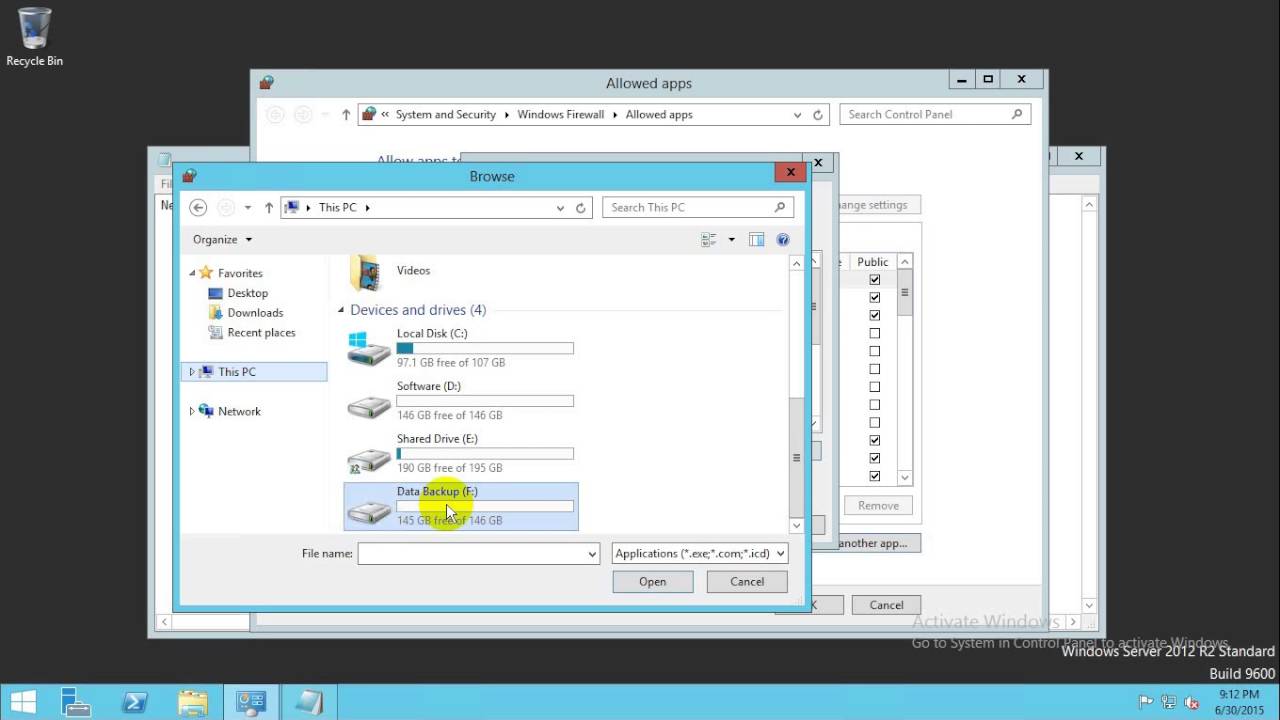Select the Videos folder icon
Image resolution: width=1280 pixels, height=720 pixels.
(x=365, y=273)
